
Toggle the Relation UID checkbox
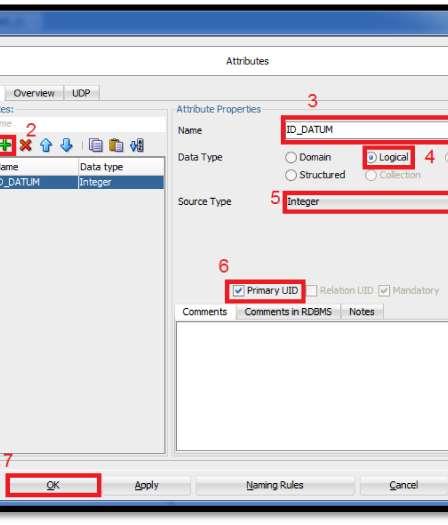point(312,291)
